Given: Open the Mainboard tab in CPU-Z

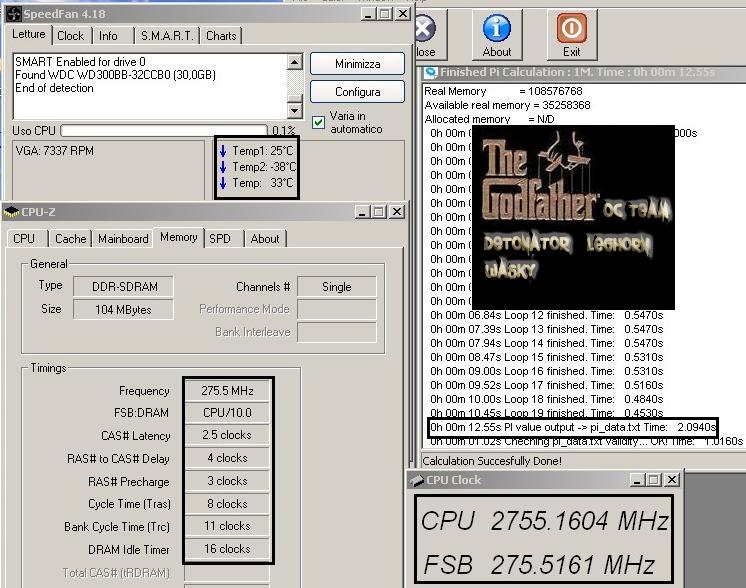Looking at the screenshot, I should click(123, 238).
